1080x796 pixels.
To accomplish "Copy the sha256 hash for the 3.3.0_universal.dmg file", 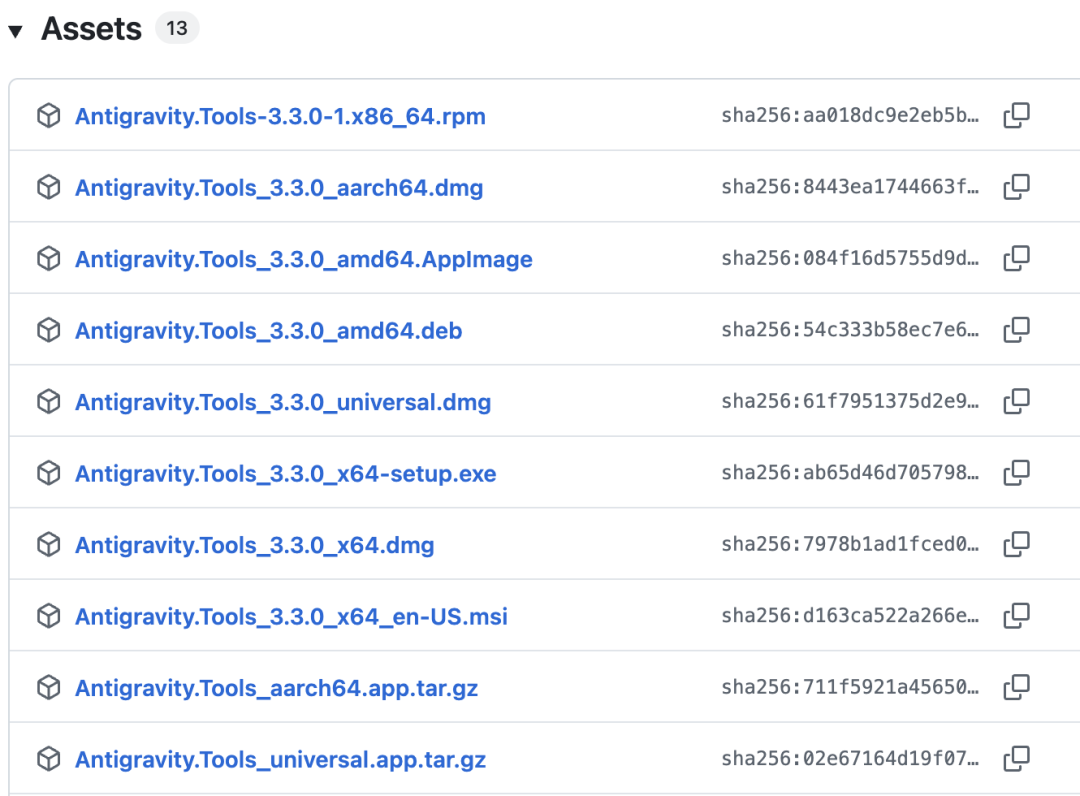I will coord(1017,401).
